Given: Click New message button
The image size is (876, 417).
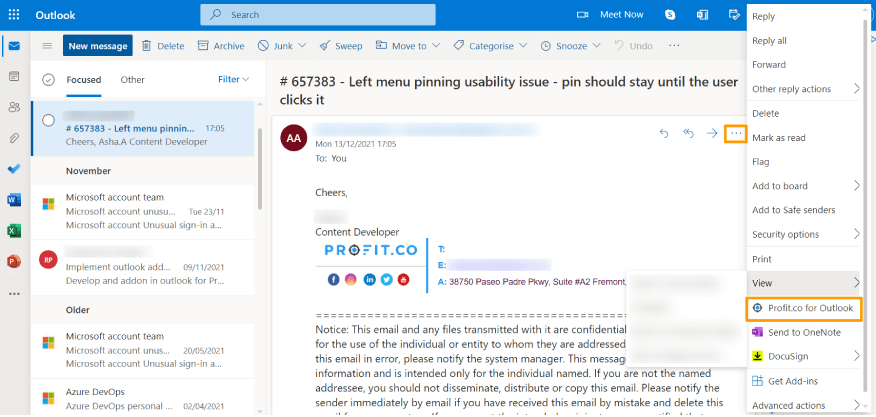Looking at the screenshot, I should pos(98,46).
